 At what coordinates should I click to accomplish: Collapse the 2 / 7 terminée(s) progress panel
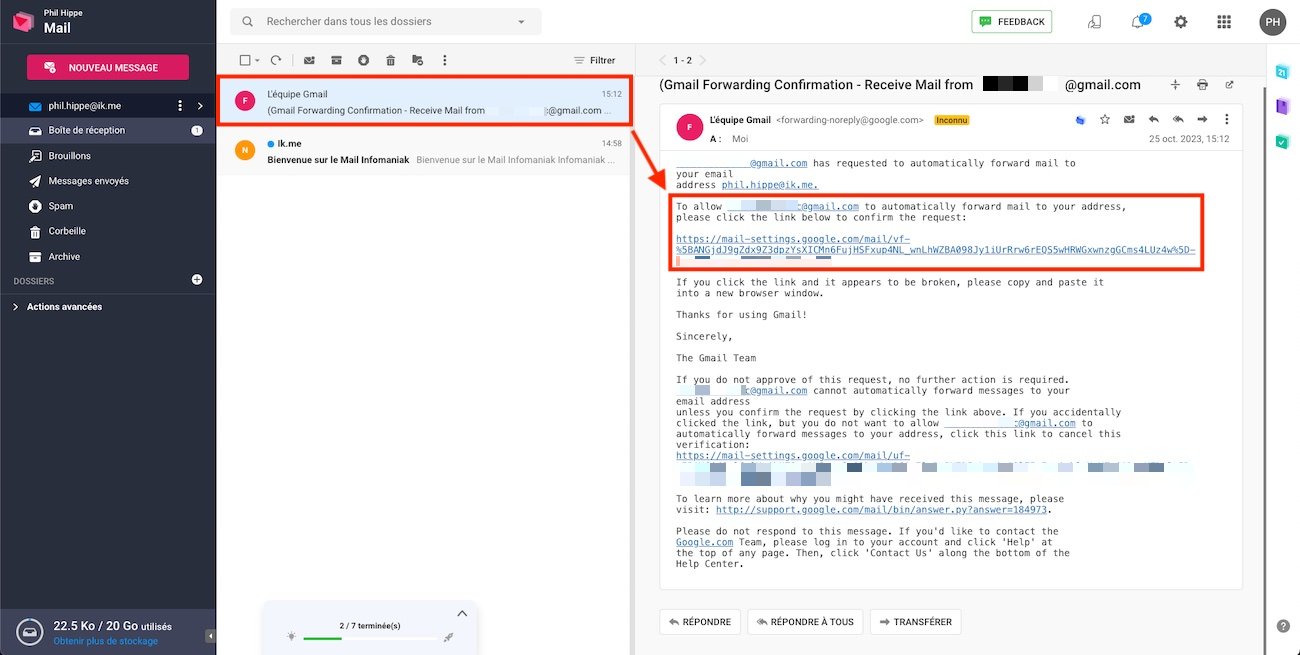click(x=462, y=614)
